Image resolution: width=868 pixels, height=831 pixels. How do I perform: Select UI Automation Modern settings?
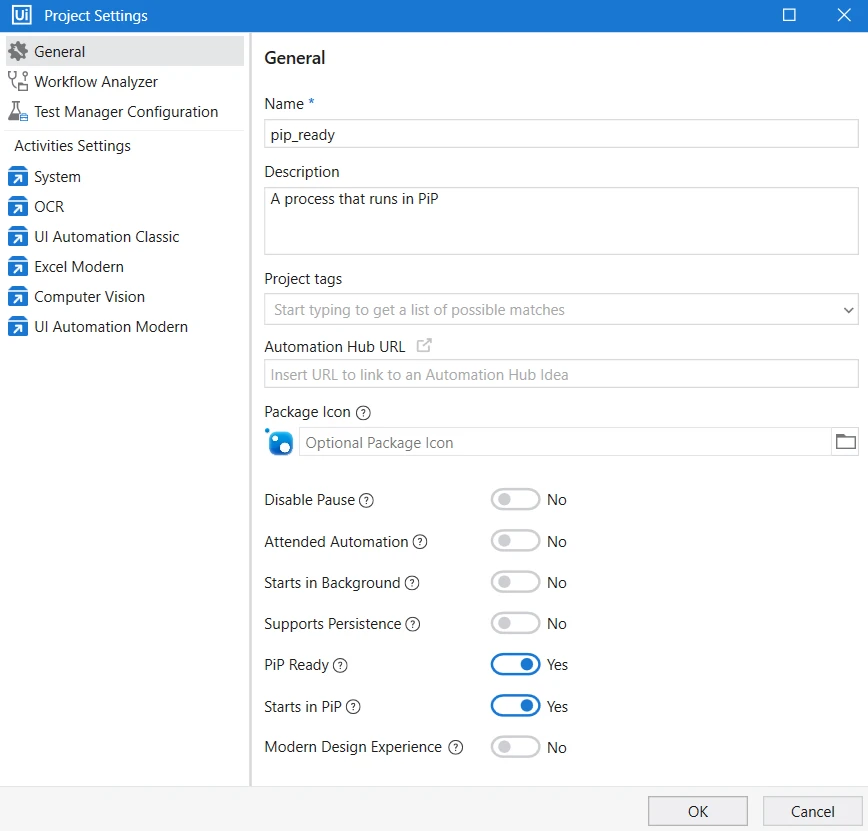point(125,327)
